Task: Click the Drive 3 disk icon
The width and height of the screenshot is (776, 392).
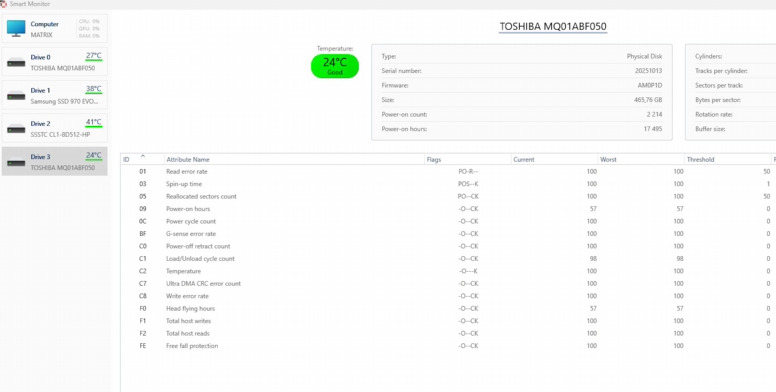Action: pos(16,162)
